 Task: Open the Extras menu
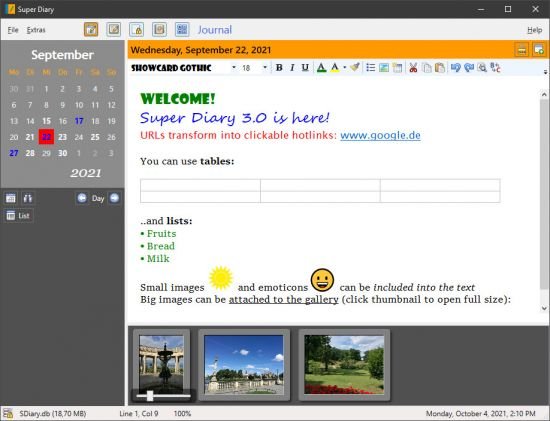(36, 30)
